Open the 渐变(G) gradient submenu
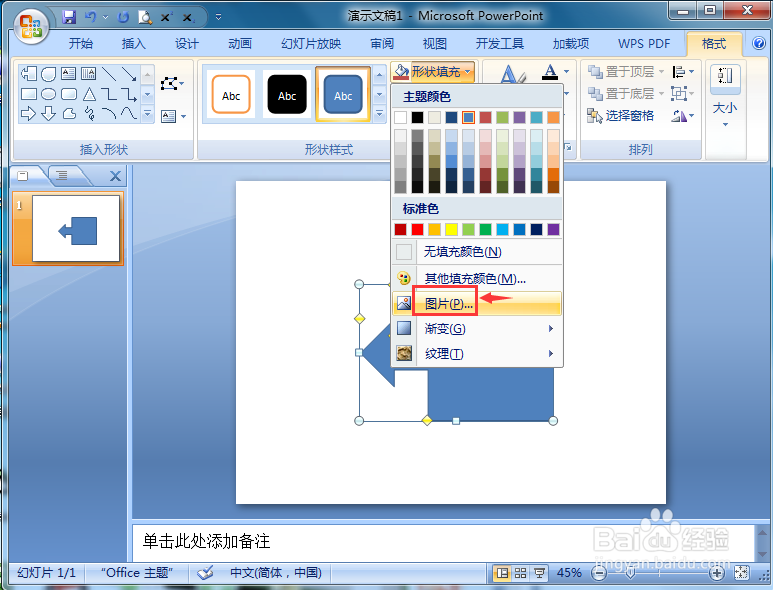 click(x=477, y=328)
